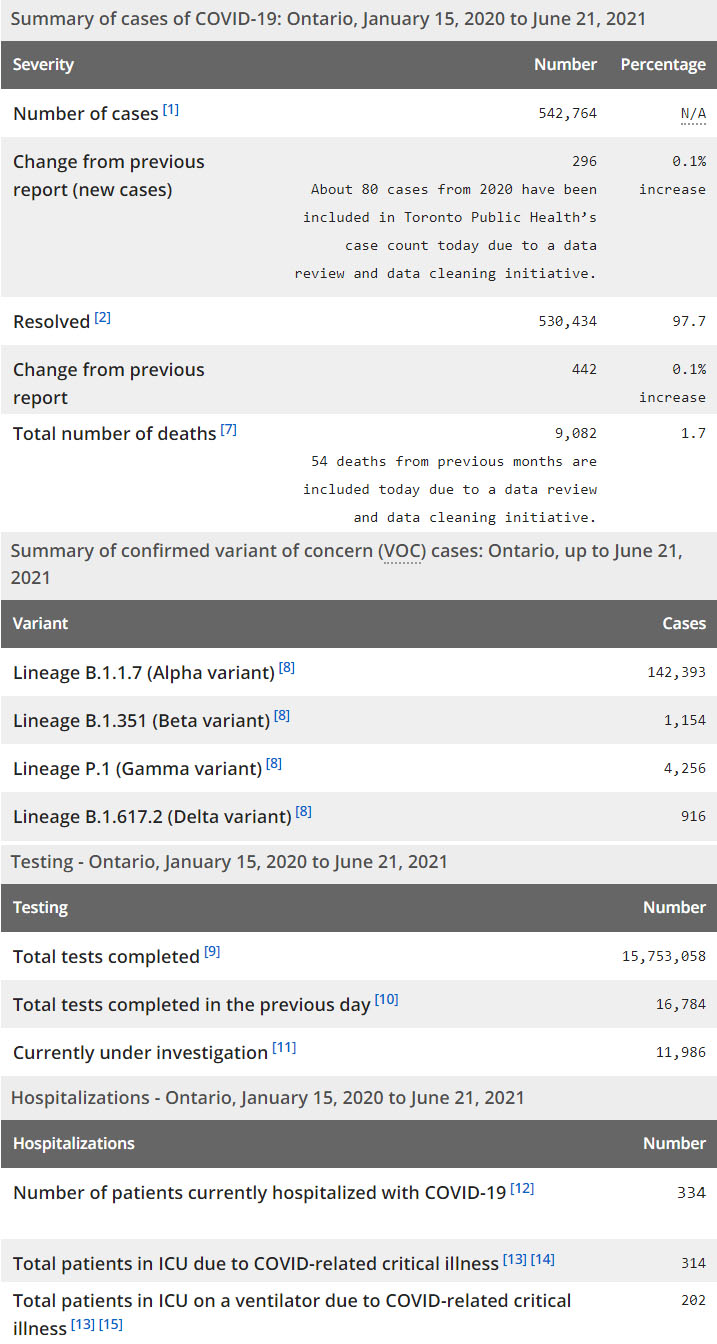Click footnote 8 on the Alpha variant row
The image size is (717, 1344).
point(287,668)
